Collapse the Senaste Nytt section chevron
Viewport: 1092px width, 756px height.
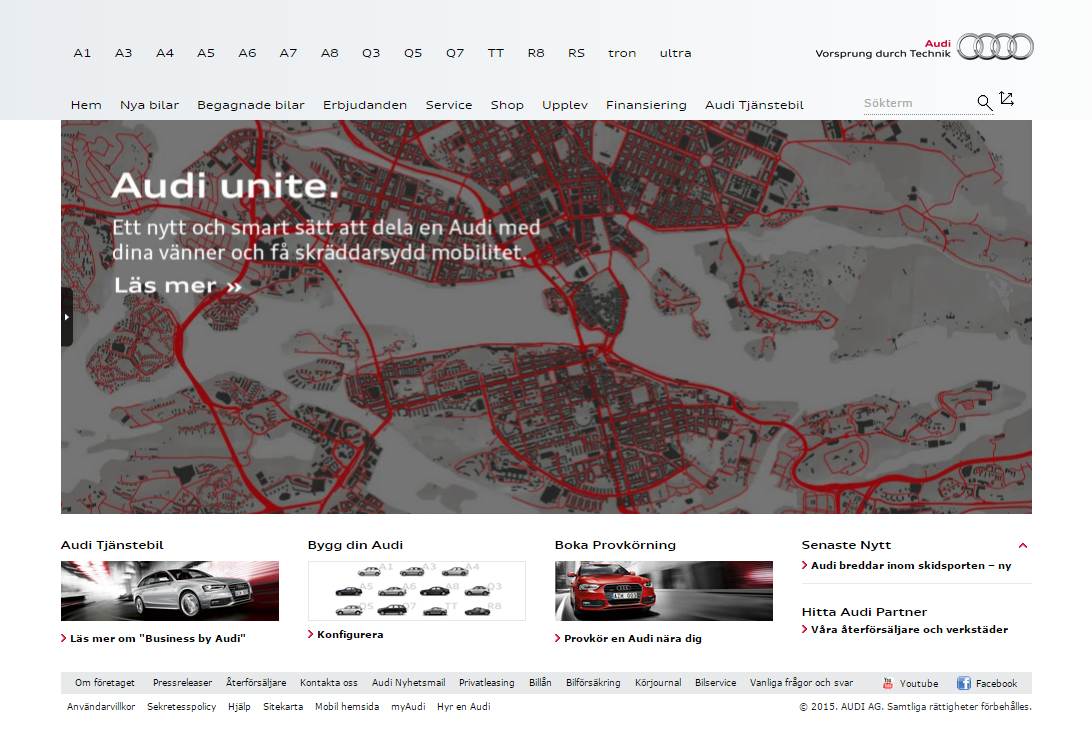[1023, 546]
